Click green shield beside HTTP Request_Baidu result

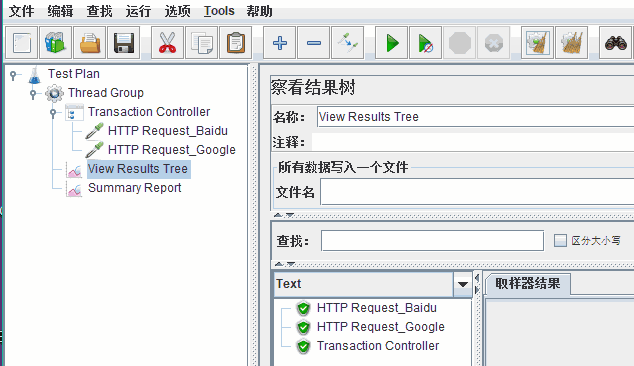(303, 308)
